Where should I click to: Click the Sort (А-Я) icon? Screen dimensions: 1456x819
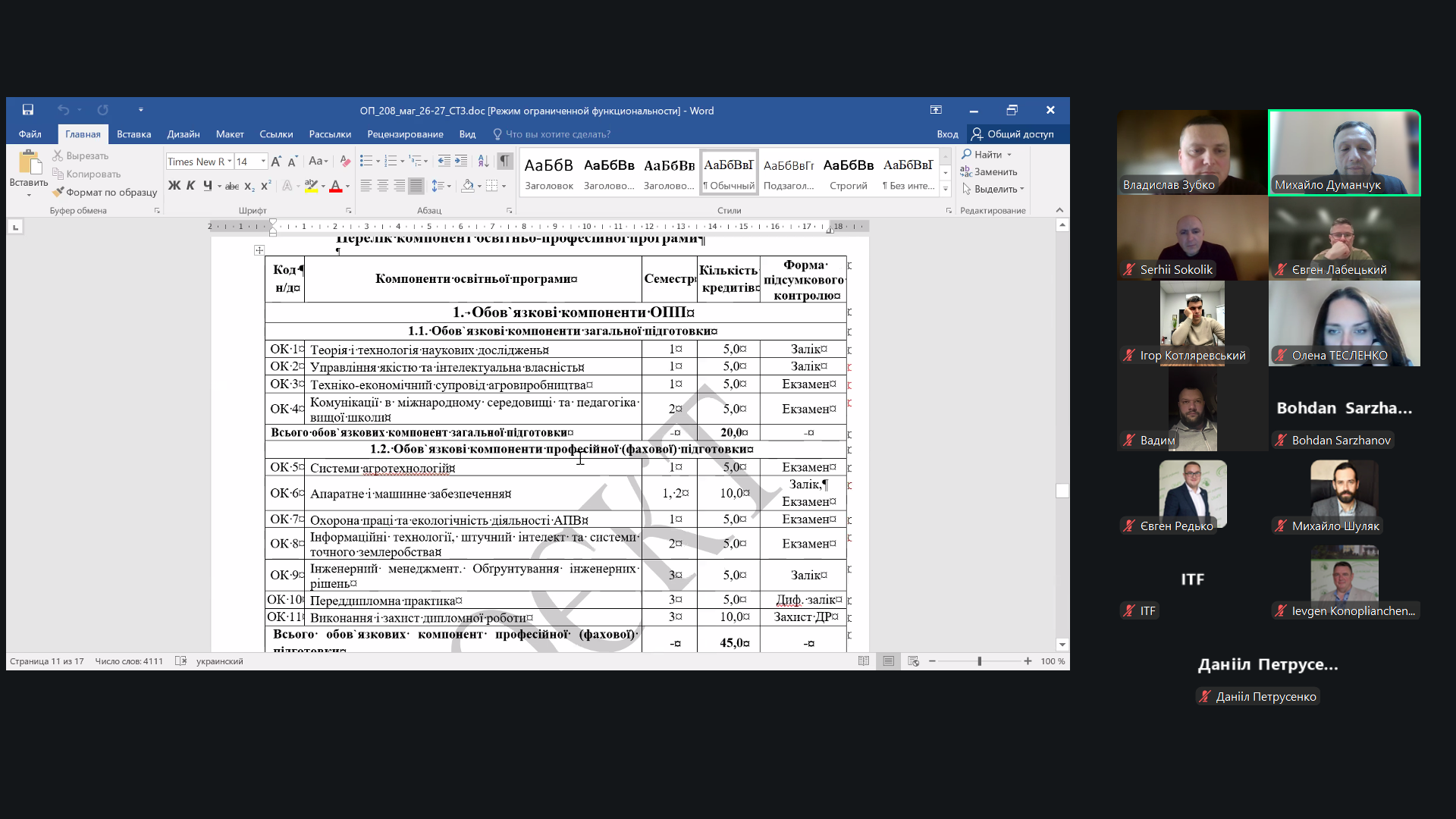pyautogui.click(x=483, y=161)
